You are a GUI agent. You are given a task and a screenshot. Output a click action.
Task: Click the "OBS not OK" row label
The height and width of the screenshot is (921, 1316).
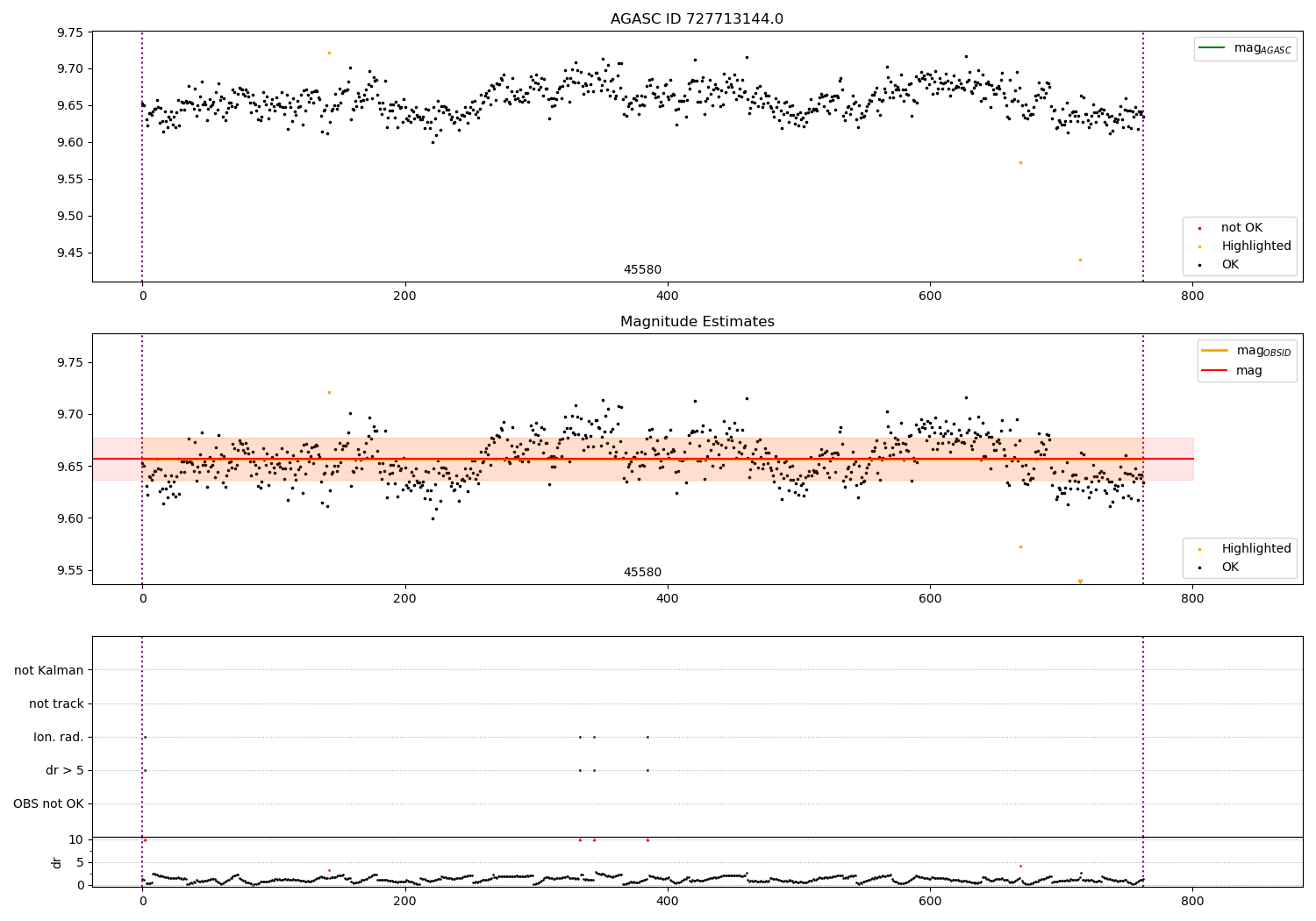tap(48, 804)
